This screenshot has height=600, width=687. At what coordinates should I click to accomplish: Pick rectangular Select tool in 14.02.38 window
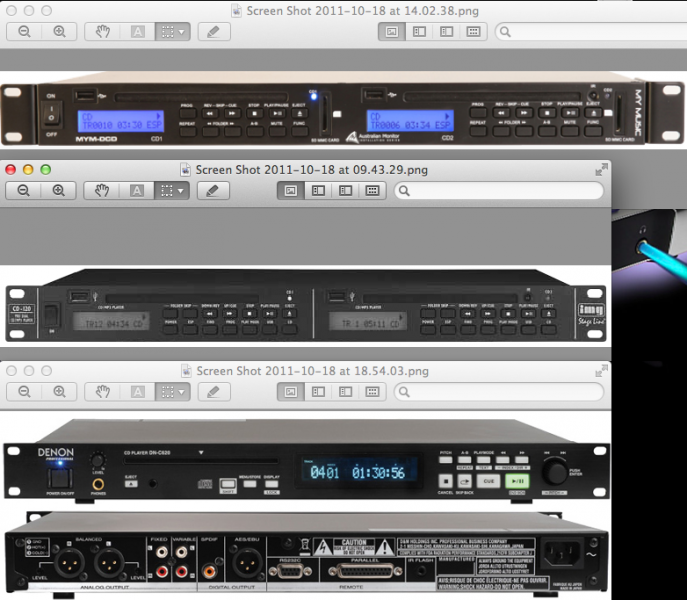pyautogui.click(x=166, y=32)
